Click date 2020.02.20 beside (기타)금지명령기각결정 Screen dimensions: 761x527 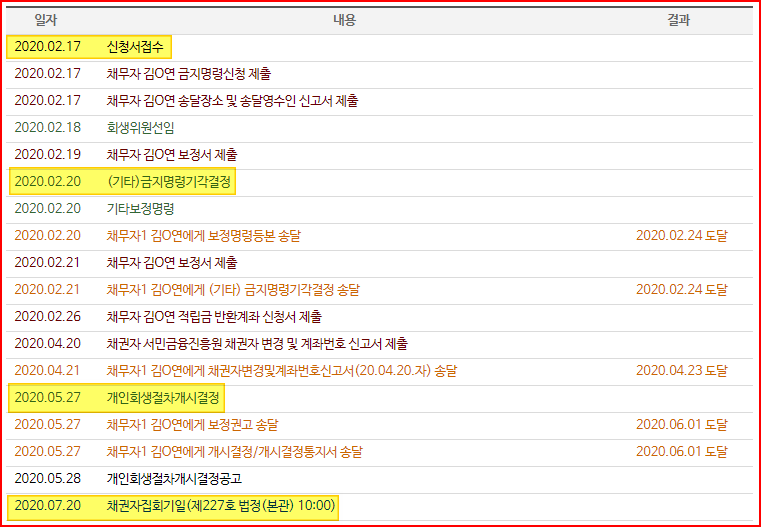[48, 181]
